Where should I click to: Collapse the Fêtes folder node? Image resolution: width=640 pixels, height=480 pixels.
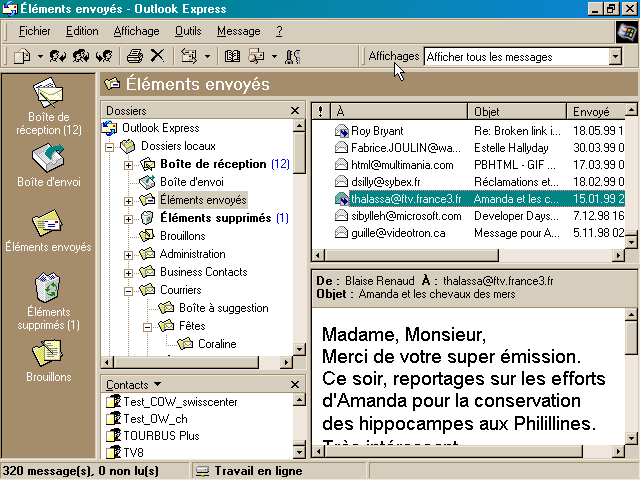pos(147,327)
